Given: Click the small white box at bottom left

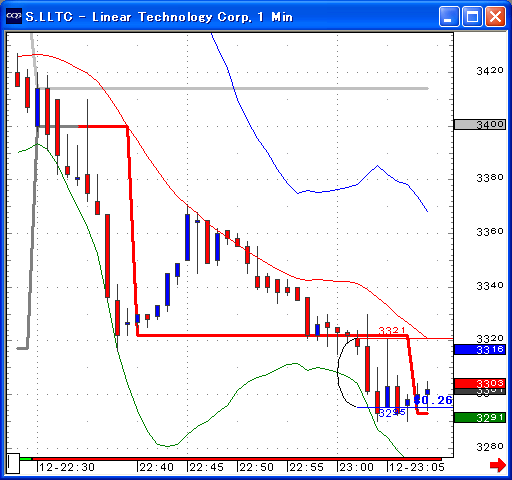Looking at the screenshot, I should (x=14, y=463).
